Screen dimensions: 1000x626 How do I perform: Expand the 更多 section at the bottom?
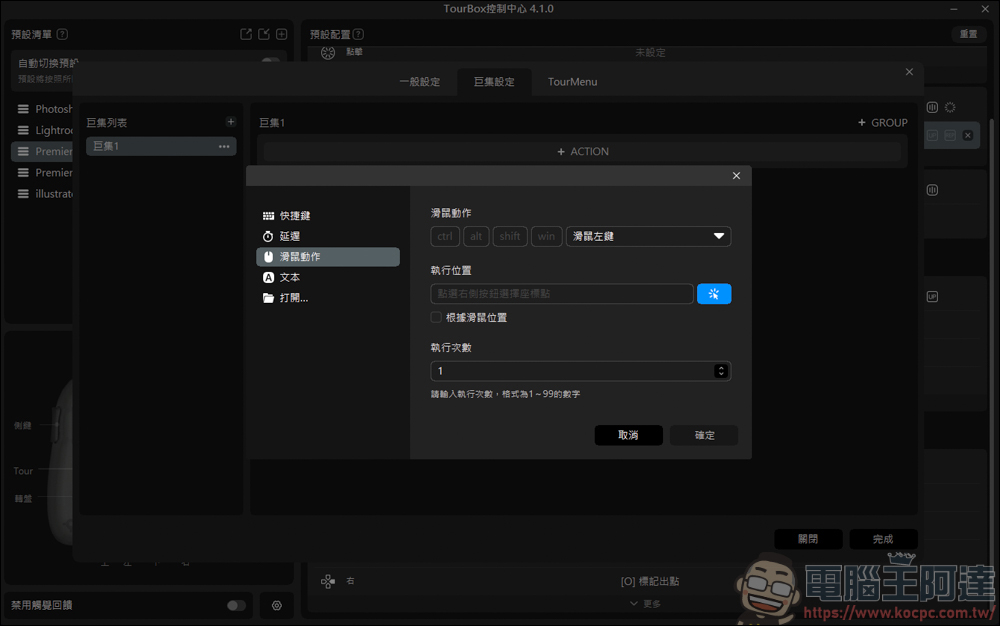click(x=645, y=604)
